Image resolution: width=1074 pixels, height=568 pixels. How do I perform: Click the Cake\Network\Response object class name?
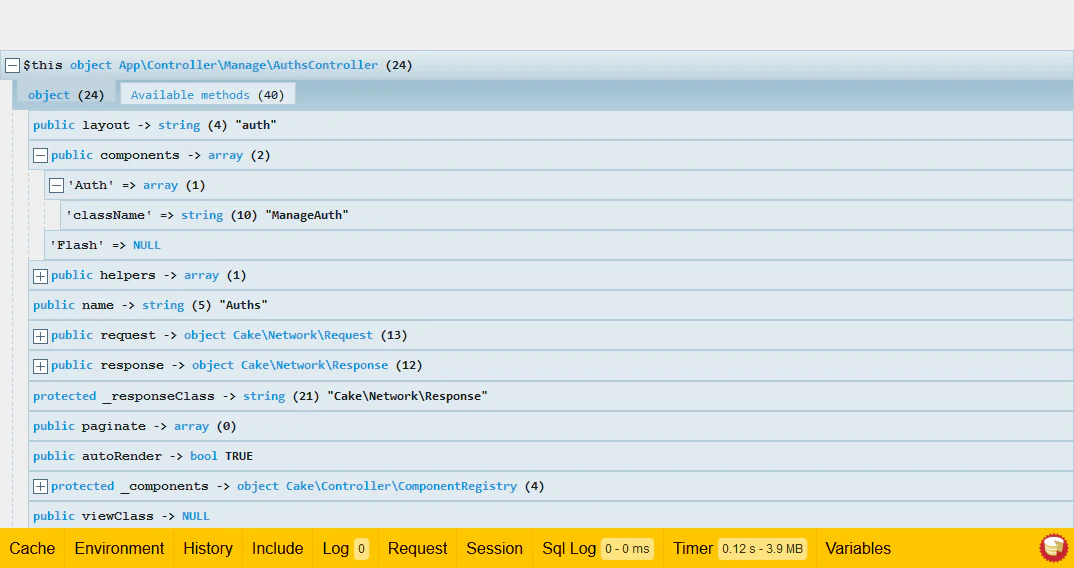(314, 365)
